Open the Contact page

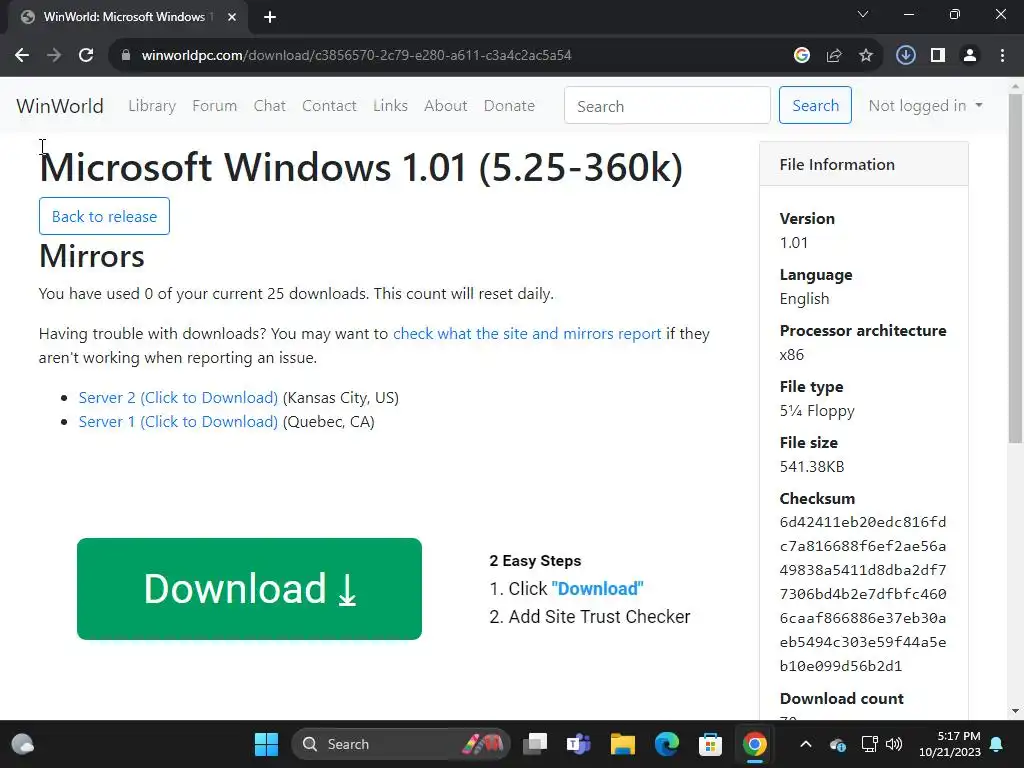tap(329, 106)
